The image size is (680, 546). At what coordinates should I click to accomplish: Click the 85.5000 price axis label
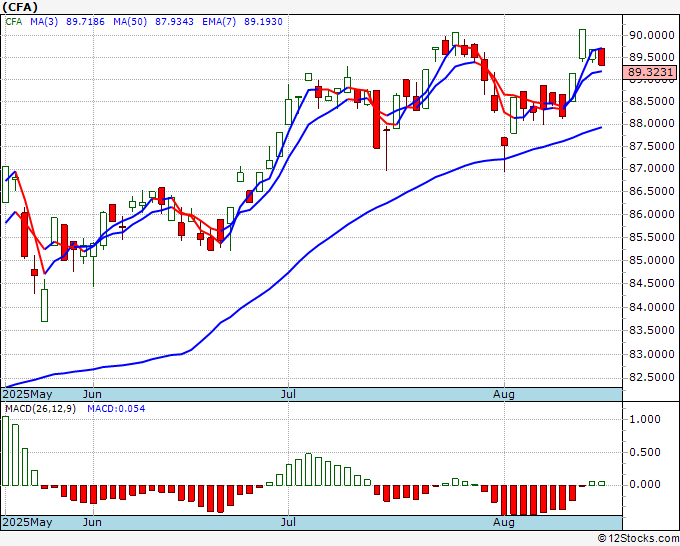652,237
